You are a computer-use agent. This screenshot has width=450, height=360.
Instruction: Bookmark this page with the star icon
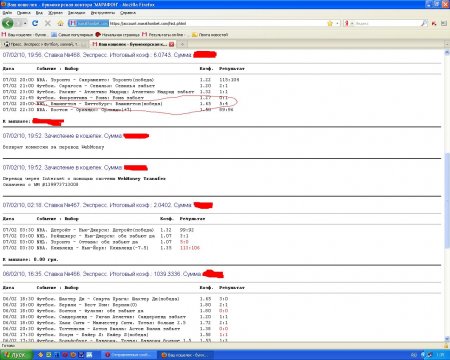330,23
